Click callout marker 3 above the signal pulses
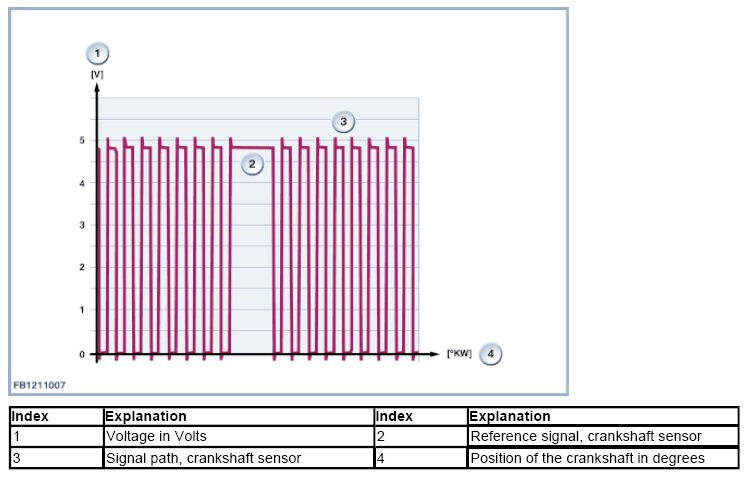Screen dimensions: 744x478 (343, 122)
